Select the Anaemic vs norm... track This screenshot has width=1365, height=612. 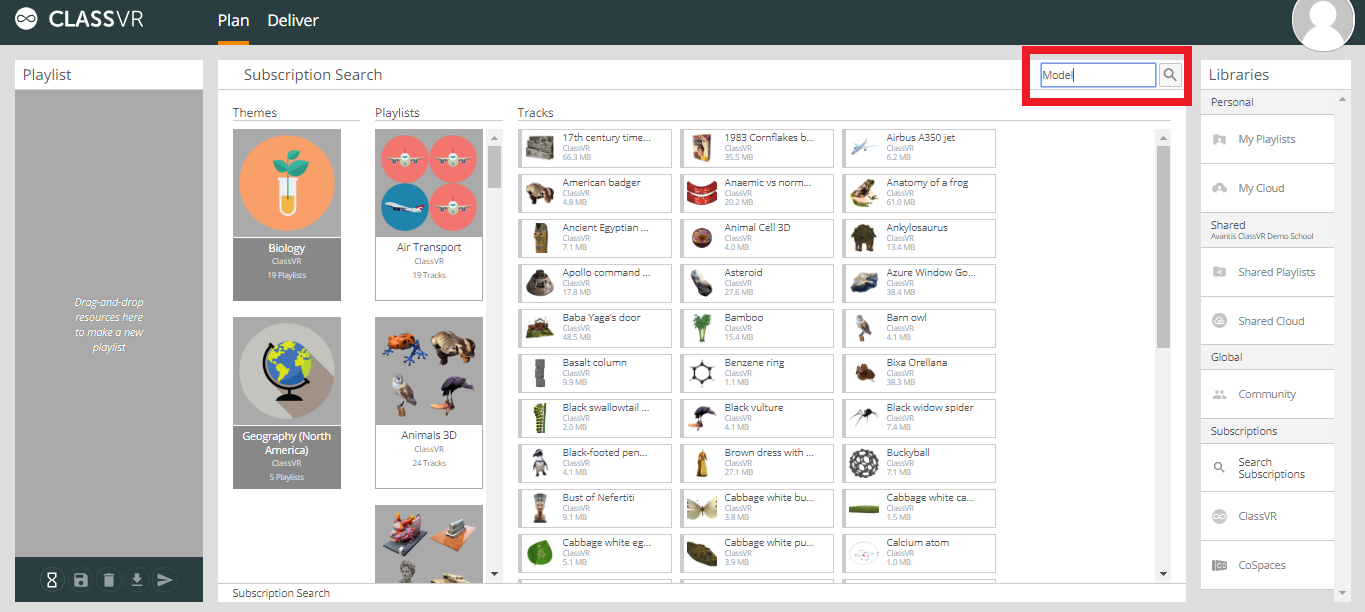[757, 193]
